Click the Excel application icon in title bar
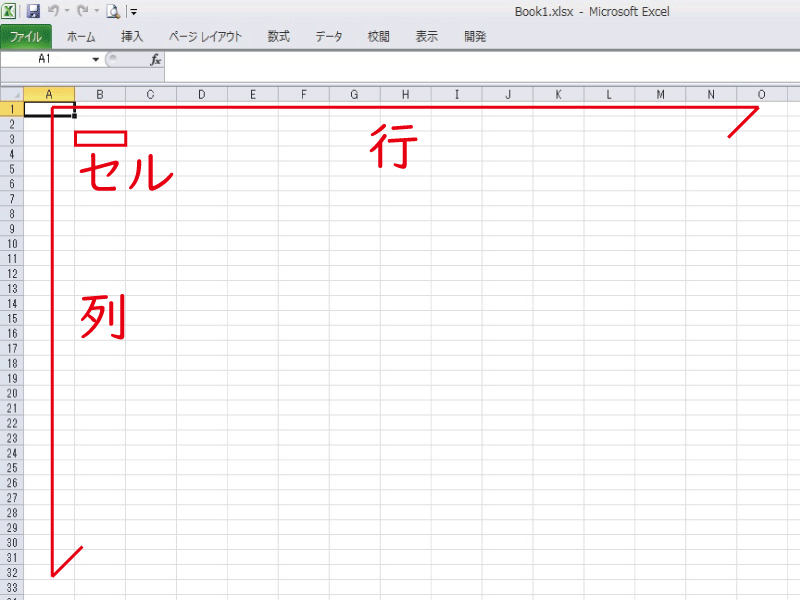The height and width of the screenshot is (600, 800). click(9, 12)
